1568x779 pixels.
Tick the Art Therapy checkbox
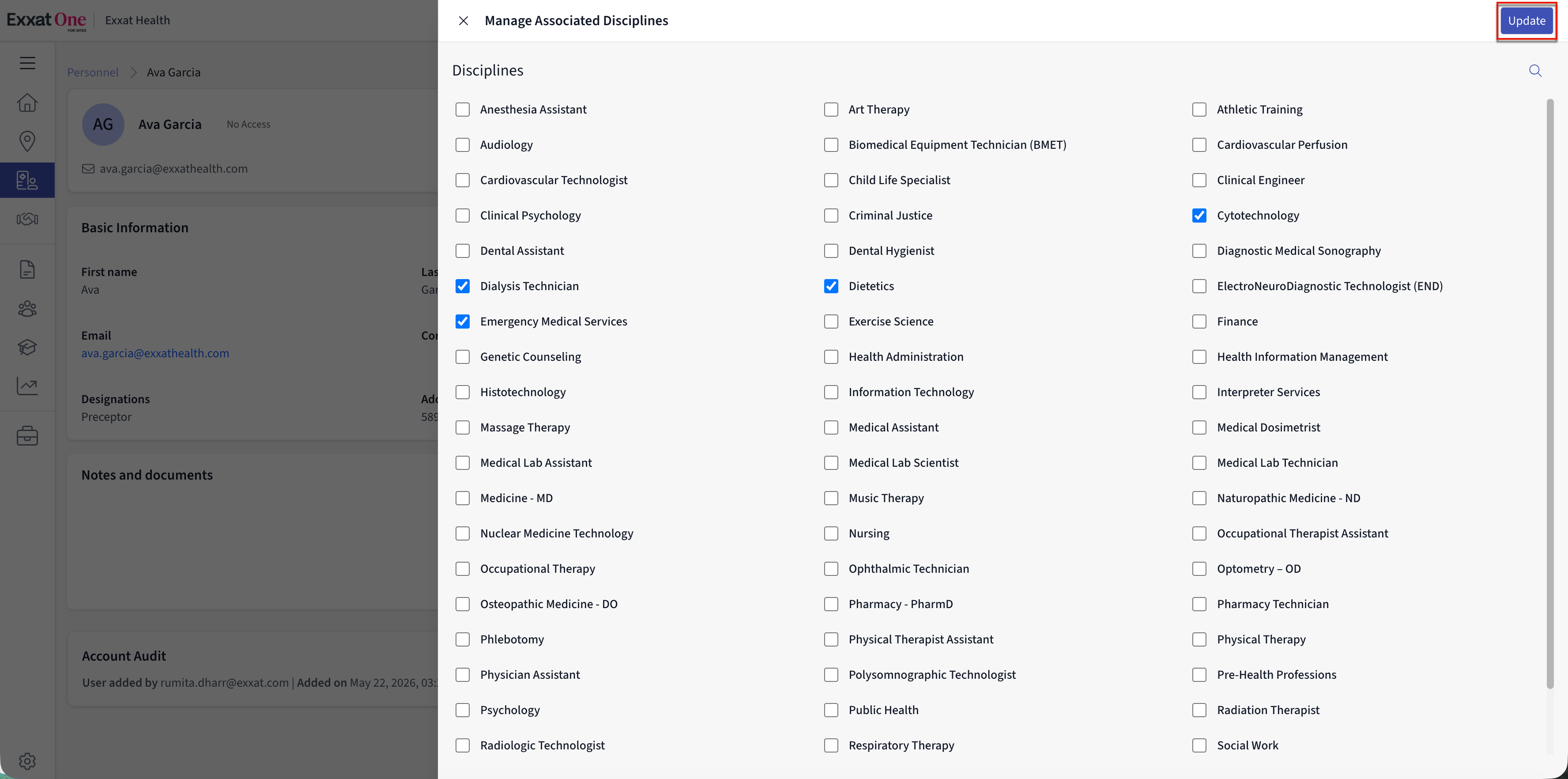coord(831,110)
